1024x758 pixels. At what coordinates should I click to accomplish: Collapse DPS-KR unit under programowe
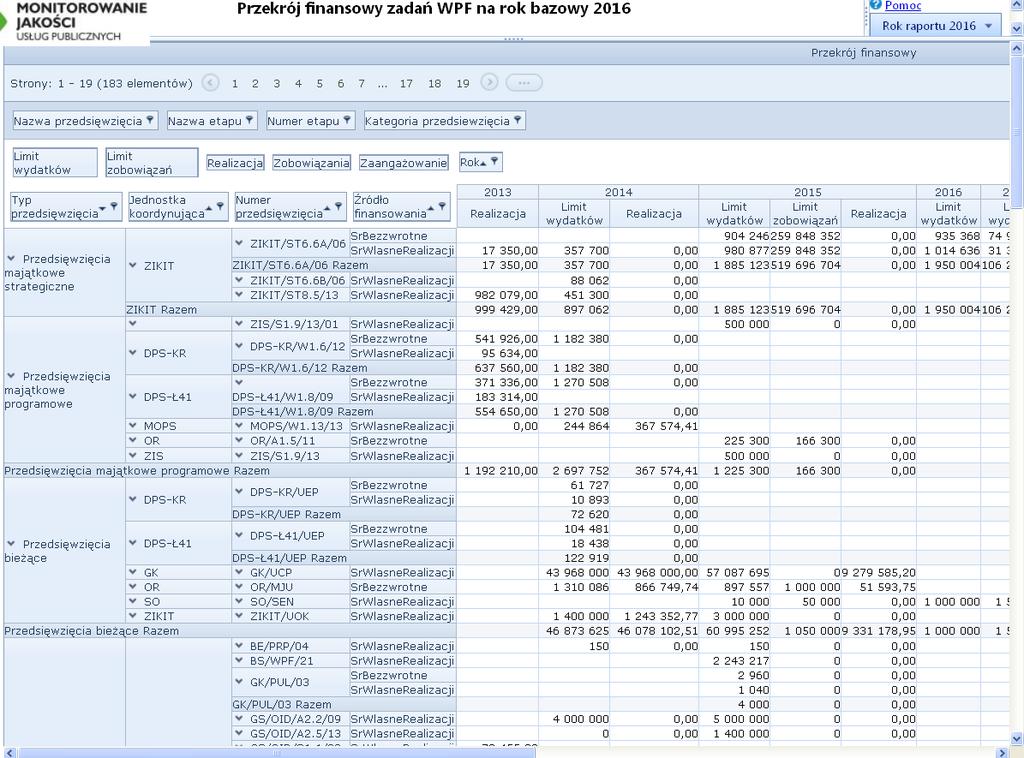[133, 353]
